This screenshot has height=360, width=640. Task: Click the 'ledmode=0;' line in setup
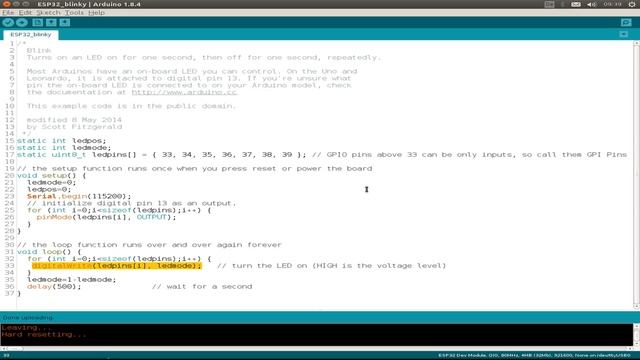pyautogui.click(x=51, y=182)
